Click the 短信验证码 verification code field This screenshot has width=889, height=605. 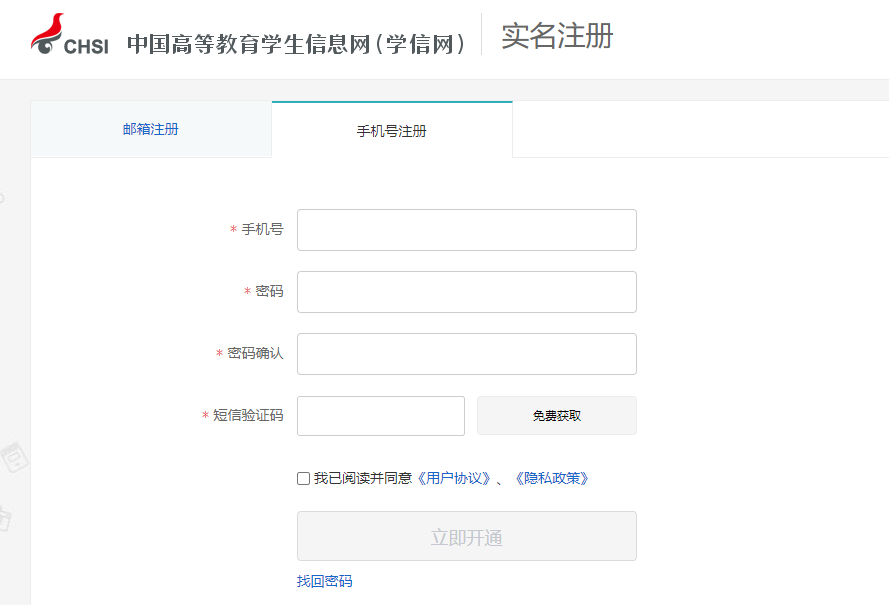380,415
